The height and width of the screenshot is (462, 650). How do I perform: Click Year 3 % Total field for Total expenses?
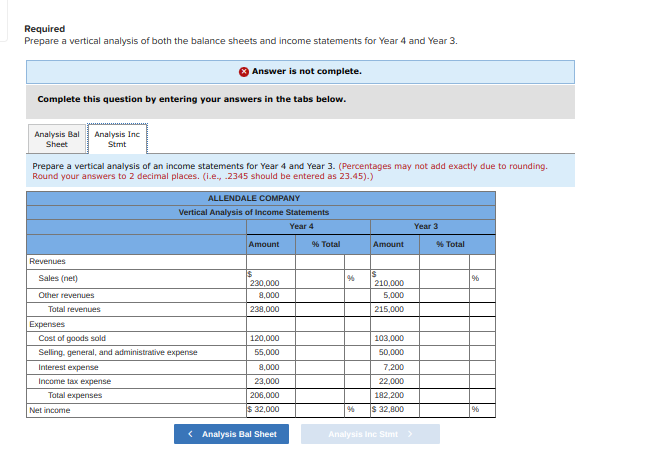click(444, 396)
